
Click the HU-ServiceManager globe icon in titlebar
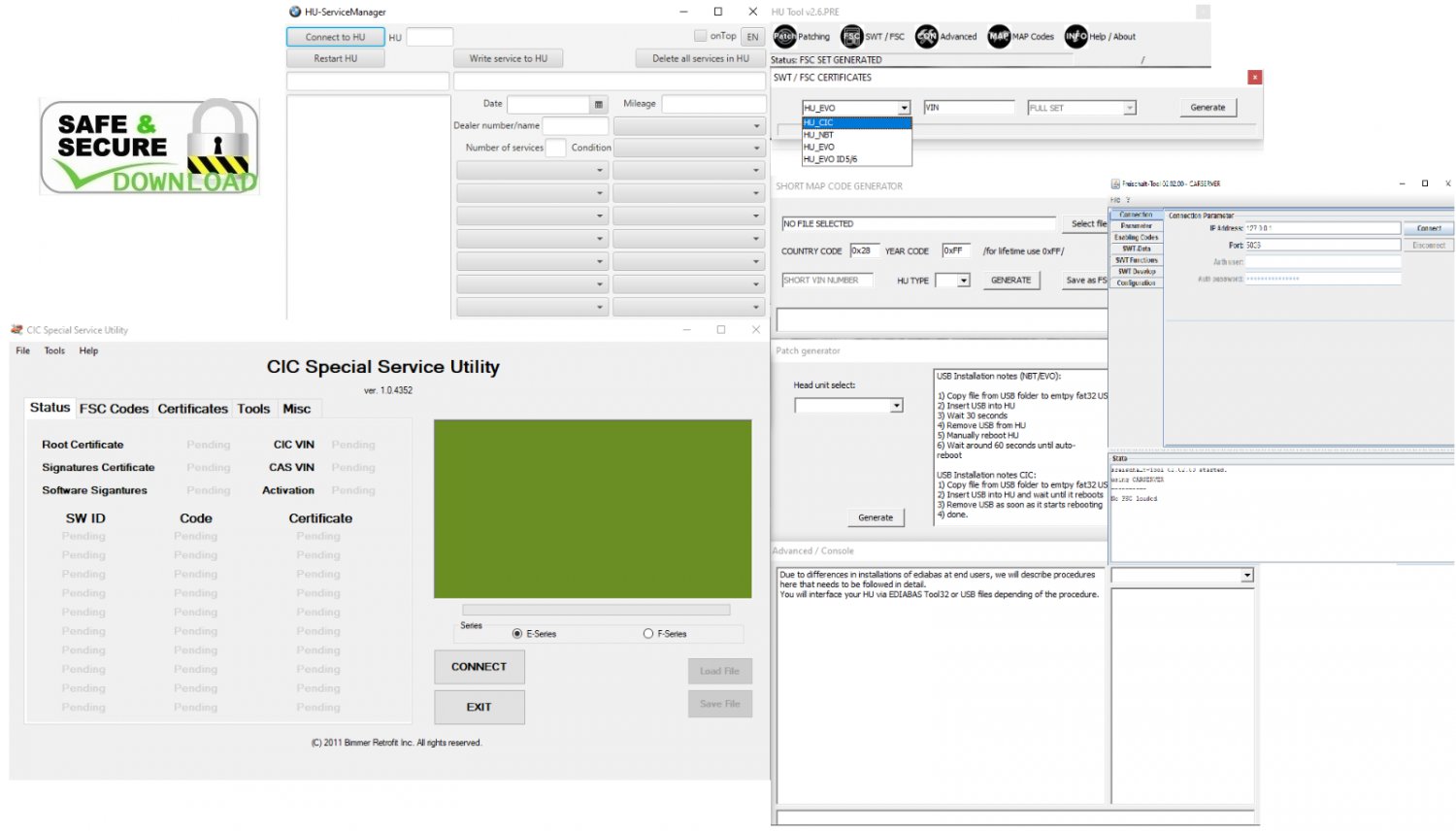pyautogui.click(x=293, y=11)
